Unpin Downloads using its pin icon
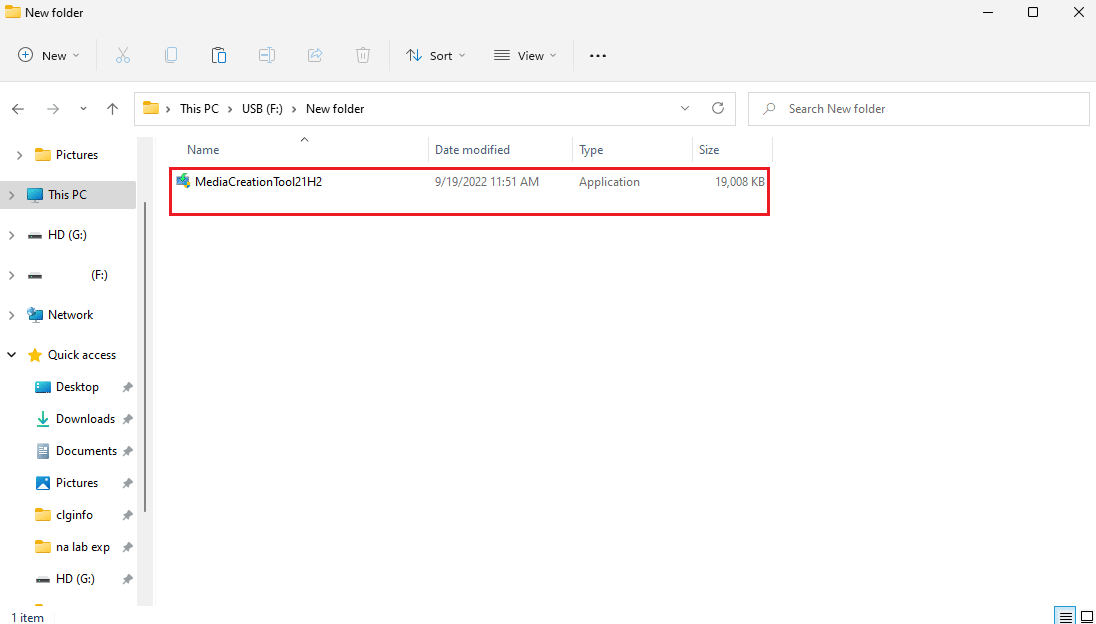This screenshot has height=624, width=1096. click(127, 419)
